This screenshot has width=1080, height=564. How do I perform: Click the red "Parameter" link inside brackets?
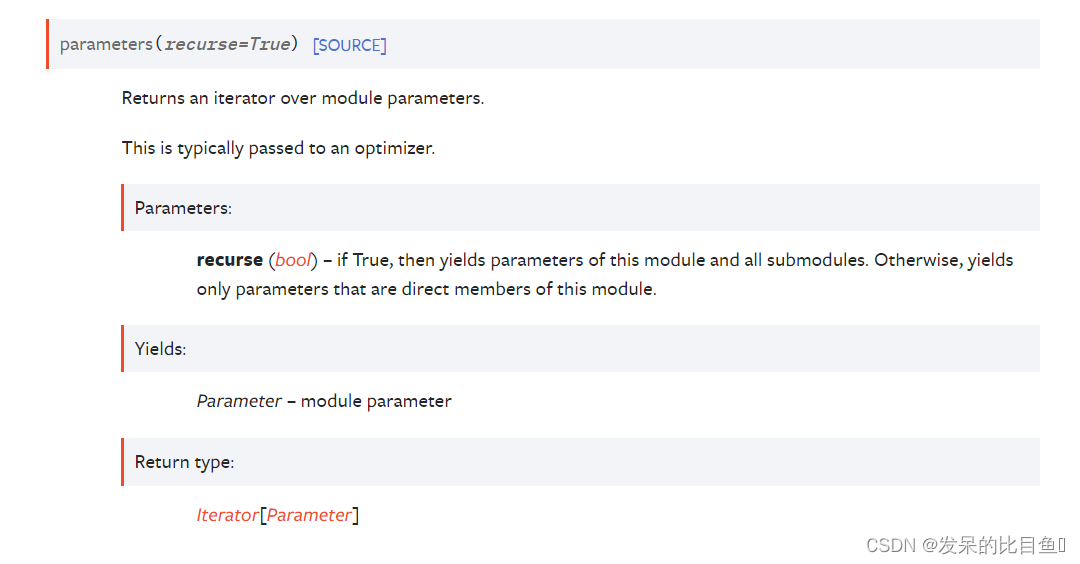click(x=309, y=515)
